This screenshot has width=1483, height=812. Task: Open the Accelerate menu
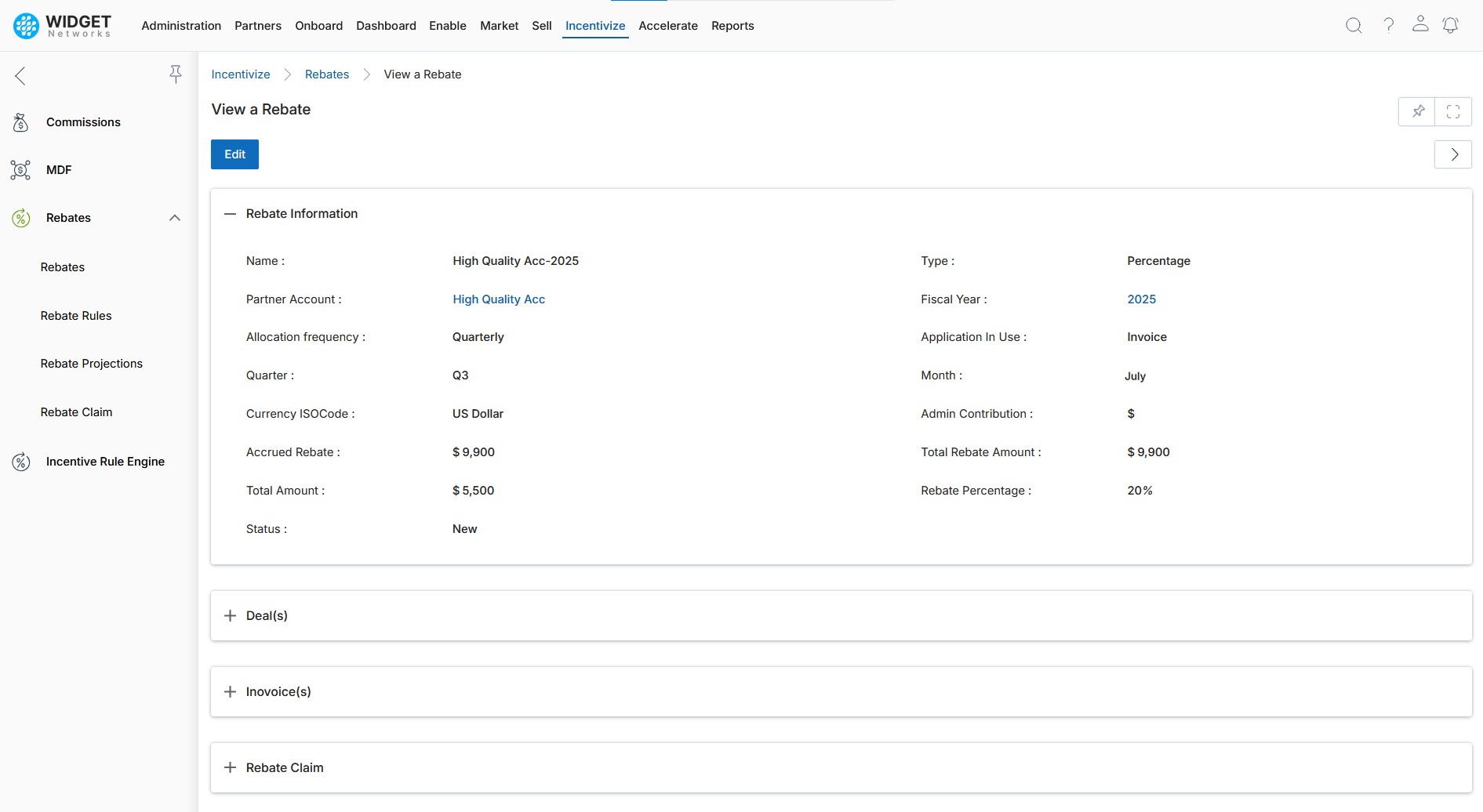(667, 26)
